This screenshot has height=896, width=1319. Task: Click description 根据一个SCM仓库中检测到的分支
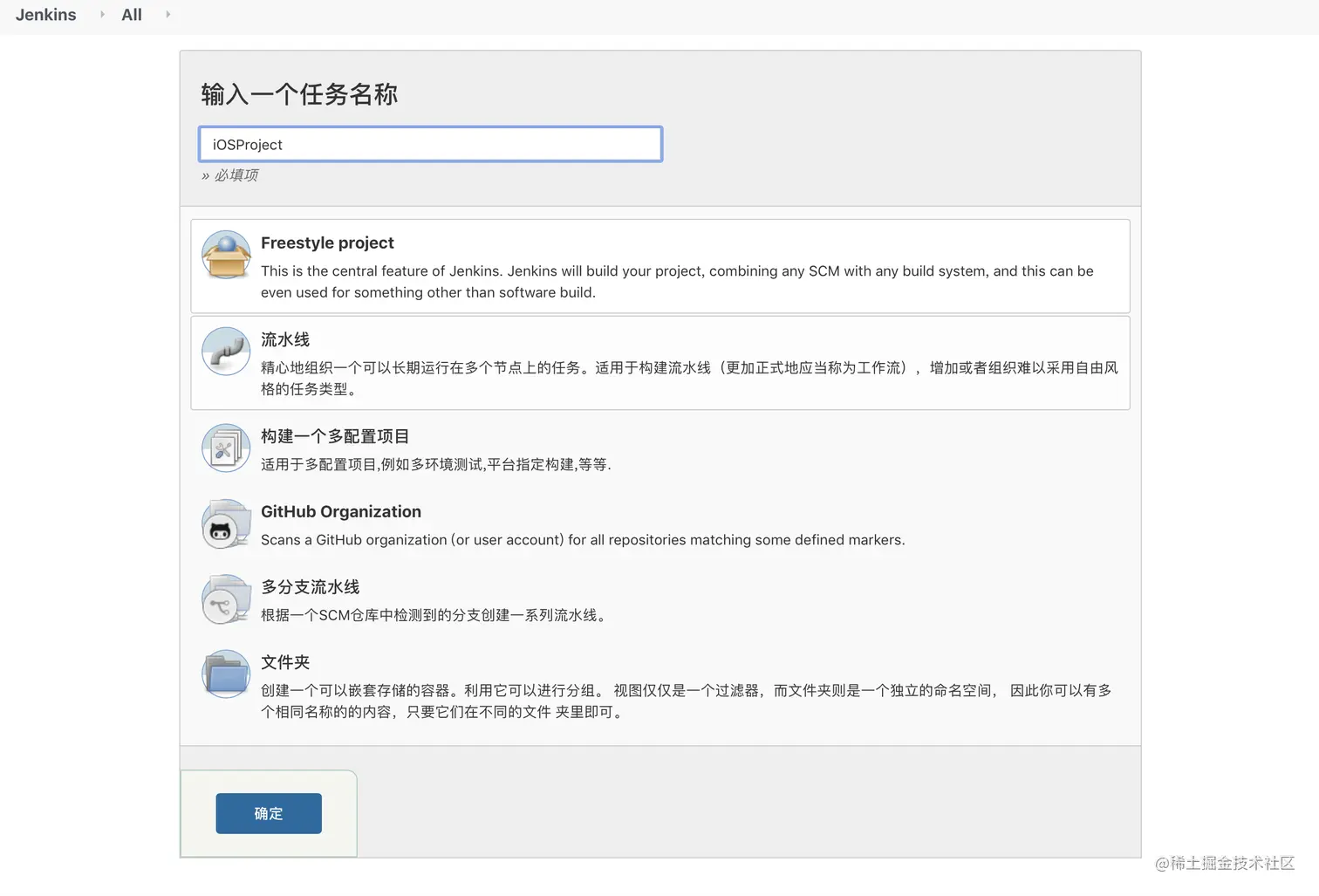point(434,615)
